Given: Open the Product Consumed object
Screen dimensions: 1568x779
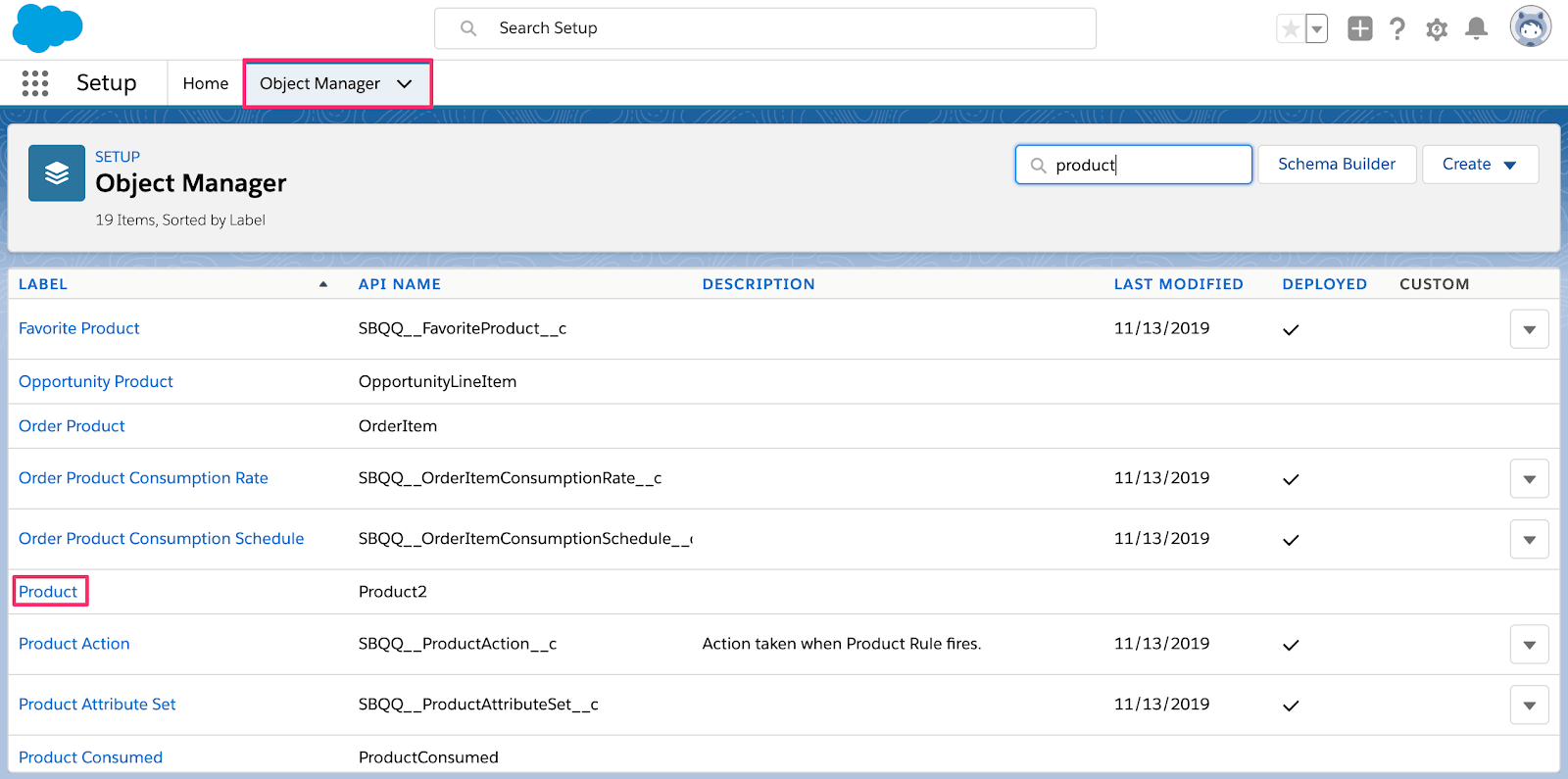Looking at the screenshot, I should [x=90, y=757].
